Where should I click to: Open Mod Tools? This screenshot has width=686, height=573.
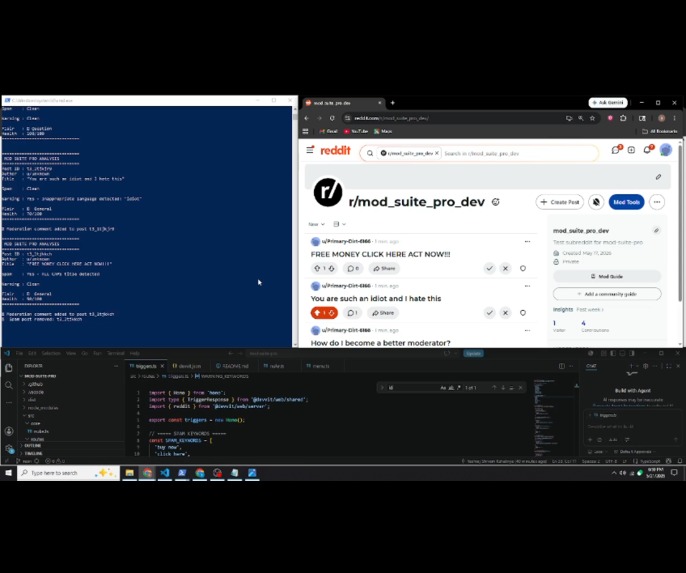pyautogui.click(x=626, y=202)
